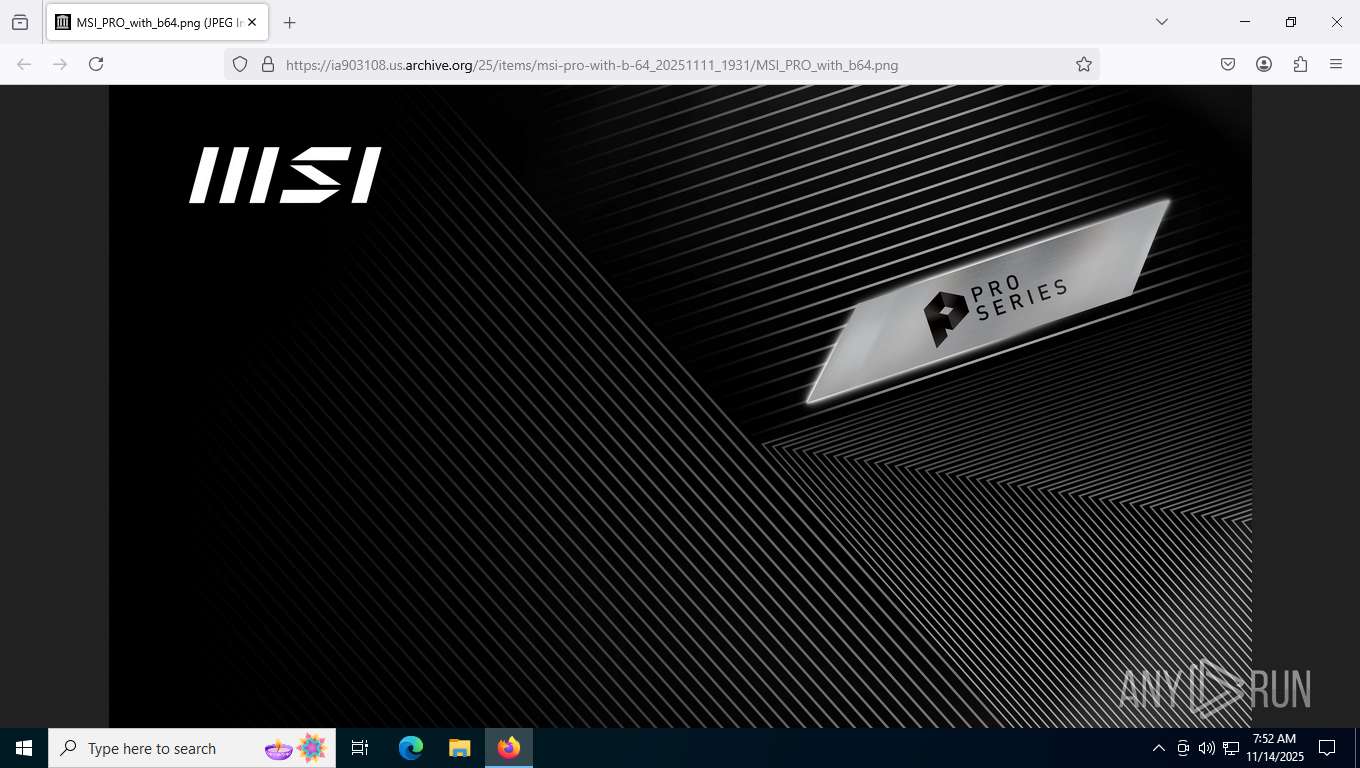Show hidden system tray icons

[x=1159, y=748]
